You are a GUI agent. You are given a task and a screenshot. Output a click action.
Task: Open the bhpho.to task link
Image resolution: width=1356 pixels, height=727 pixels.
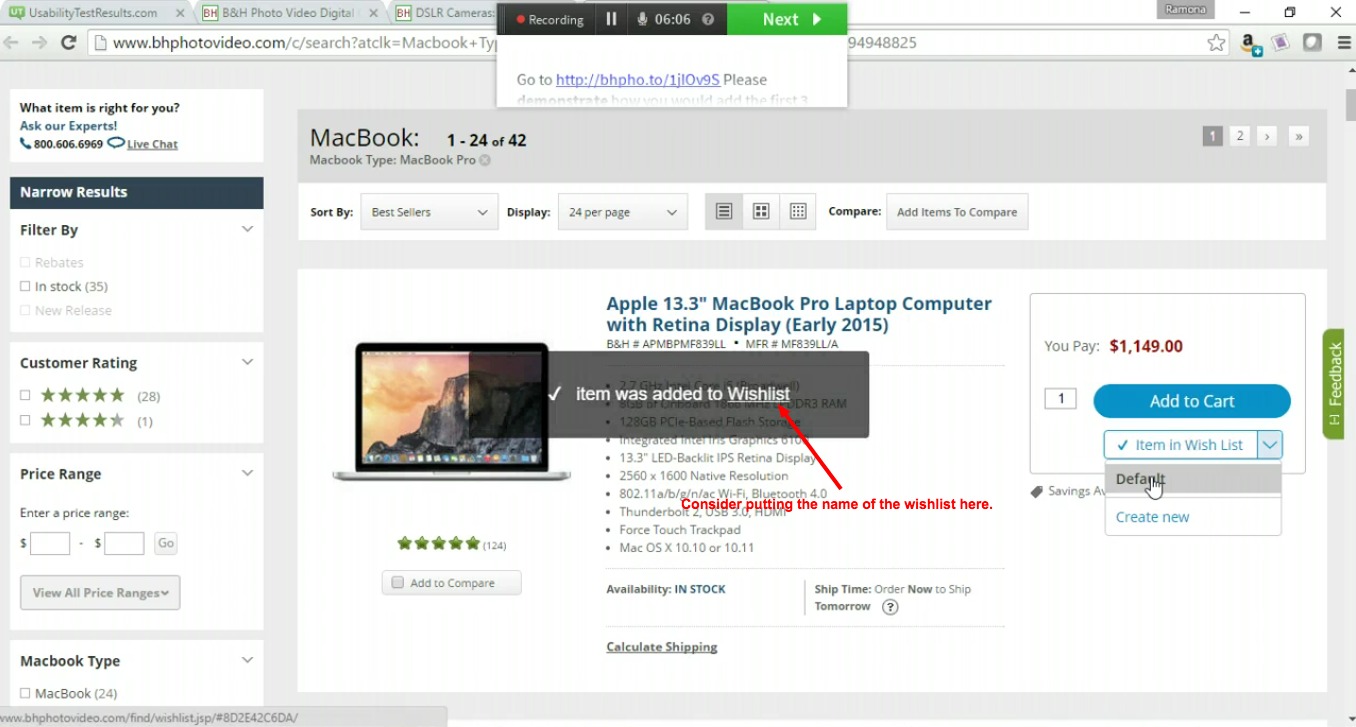pos(638,80)
